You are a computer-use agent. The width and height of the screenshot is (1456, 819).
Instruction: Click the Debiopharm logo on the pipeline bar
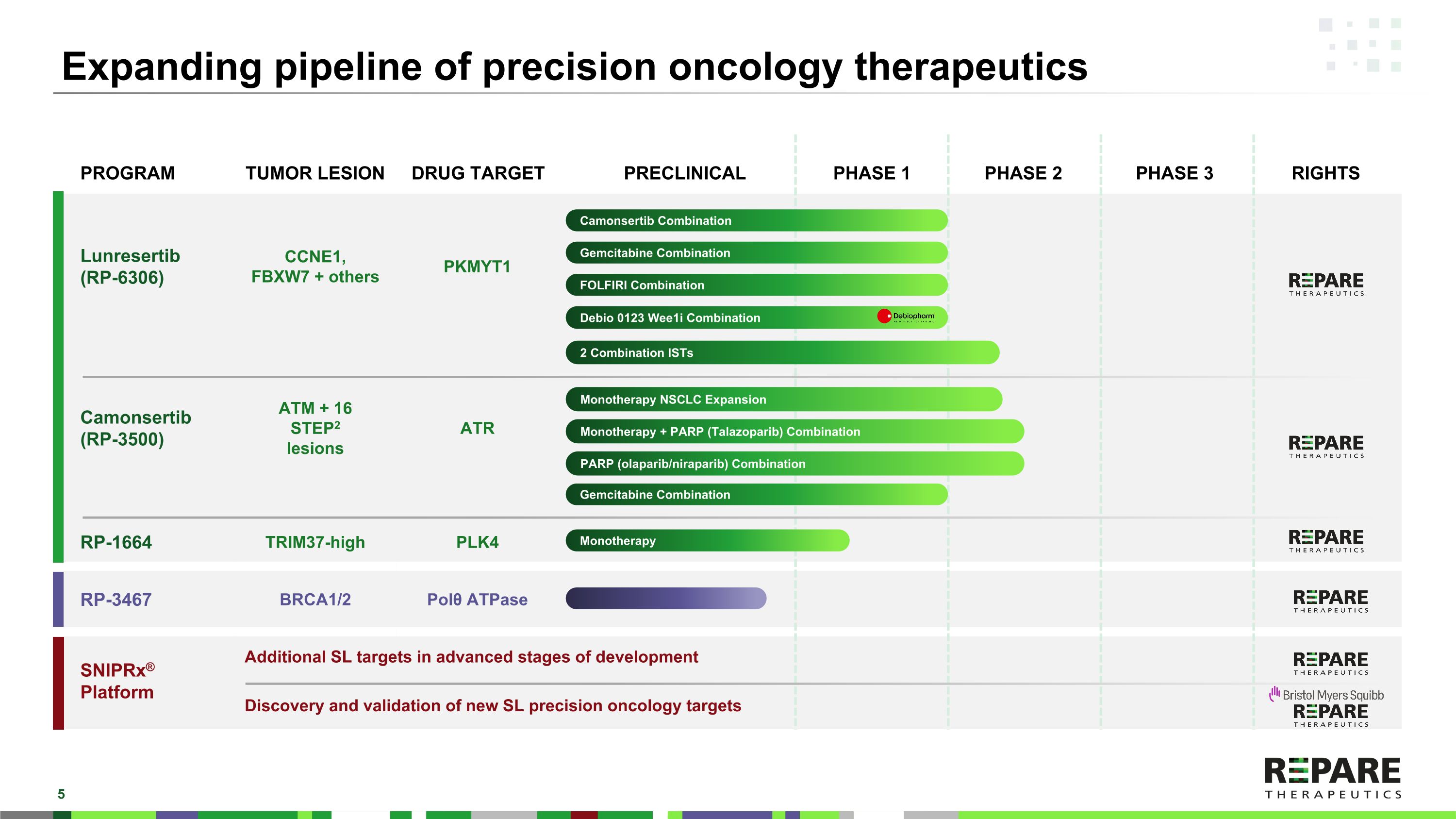pos(906,317)
